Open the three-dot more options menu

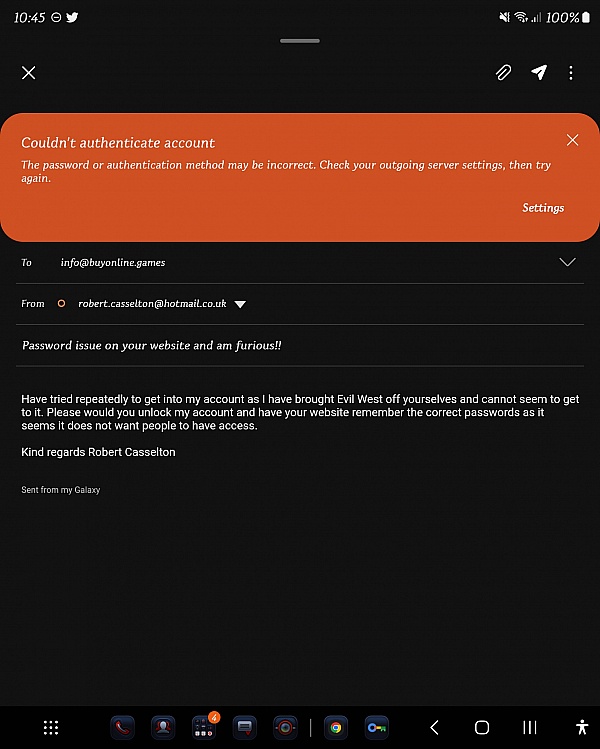click(x=571, y=73)
